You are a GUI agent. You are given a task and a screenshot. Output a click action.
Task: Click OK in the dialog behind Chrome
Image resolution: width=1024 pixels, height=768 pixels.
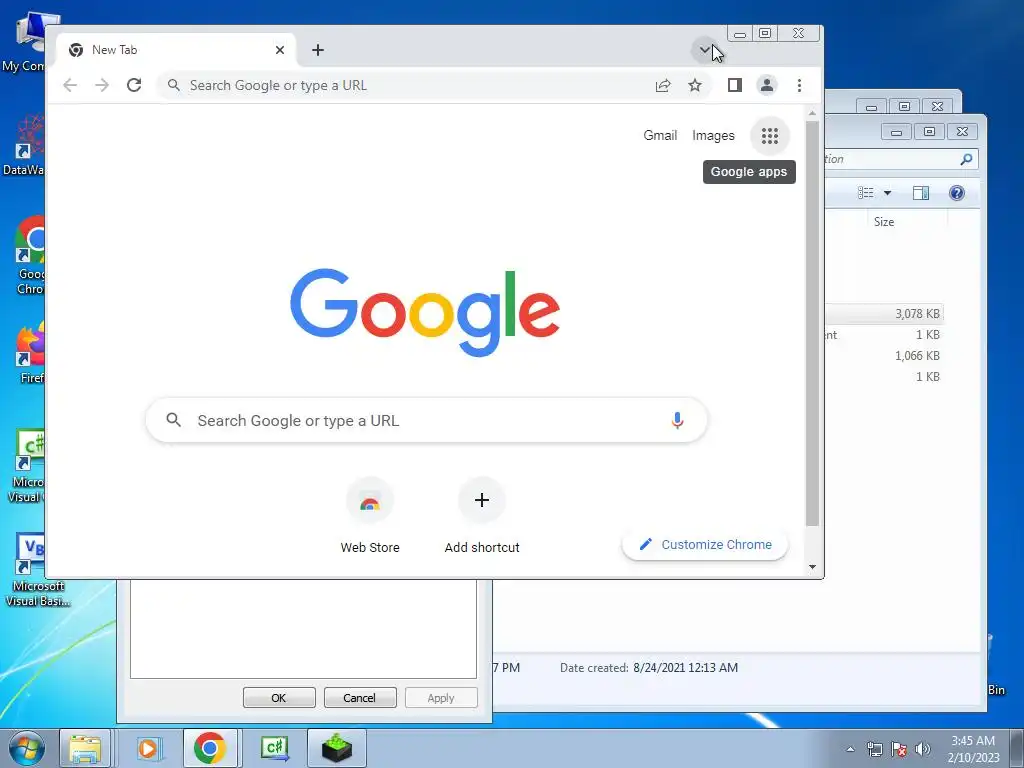point(279,697)
